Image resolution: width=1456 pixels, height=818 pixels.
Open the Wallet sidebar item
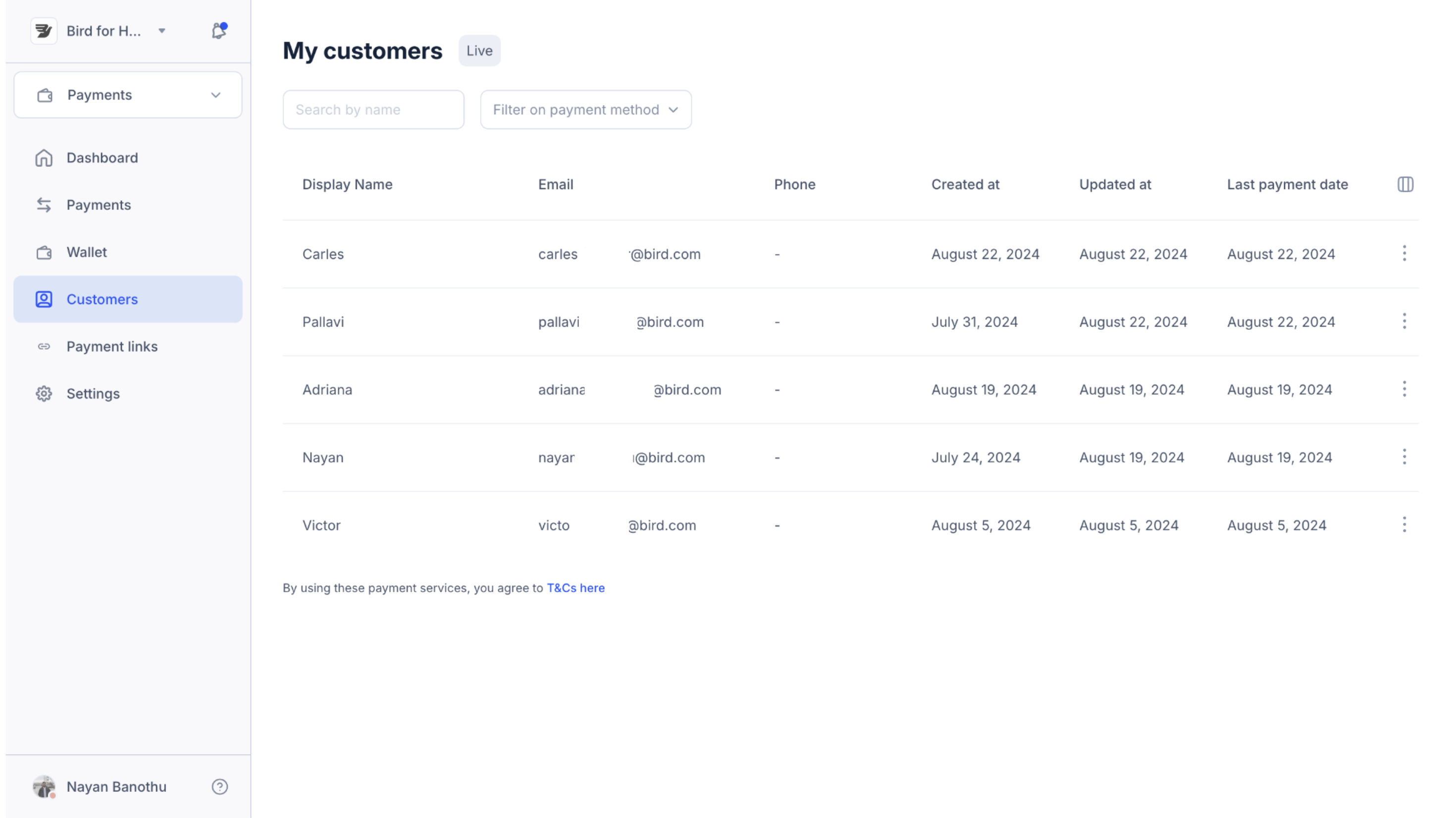coord(87,252)
